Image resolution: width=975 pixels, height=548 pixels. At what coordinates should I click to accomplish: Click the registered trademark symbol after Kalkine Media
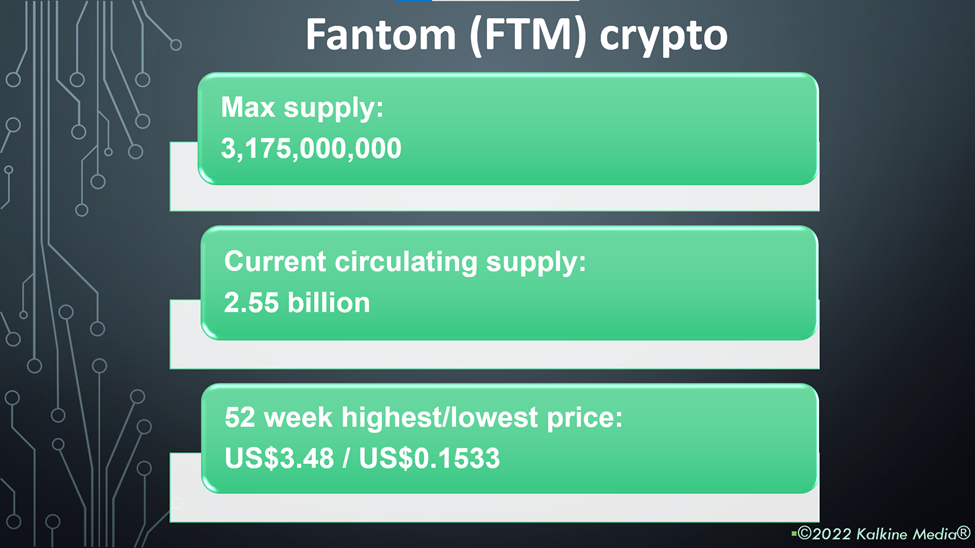coord(963,532)
